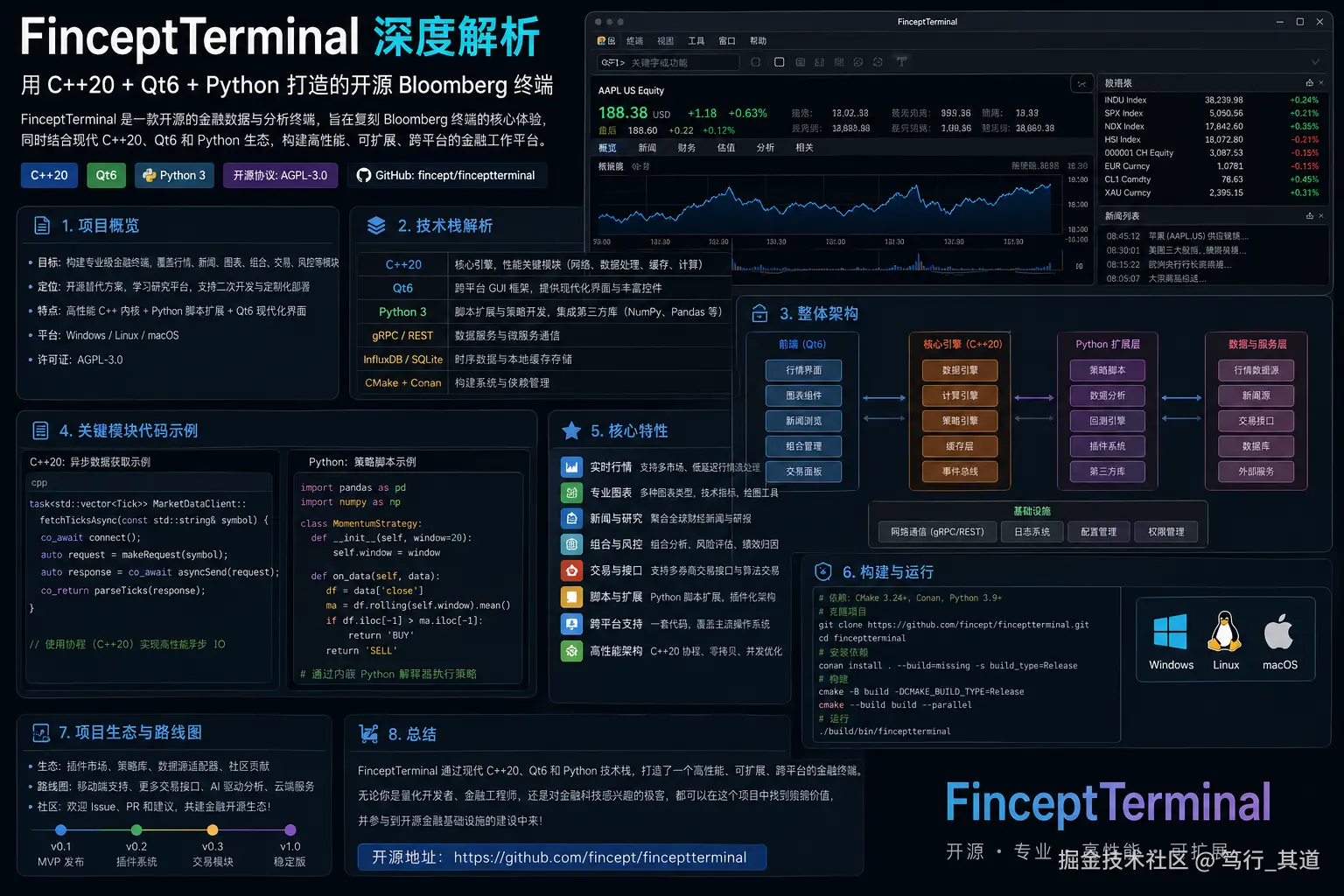
Task: Click the 交易接口 box in 数据与服务层
Action: pos(1256,421)
